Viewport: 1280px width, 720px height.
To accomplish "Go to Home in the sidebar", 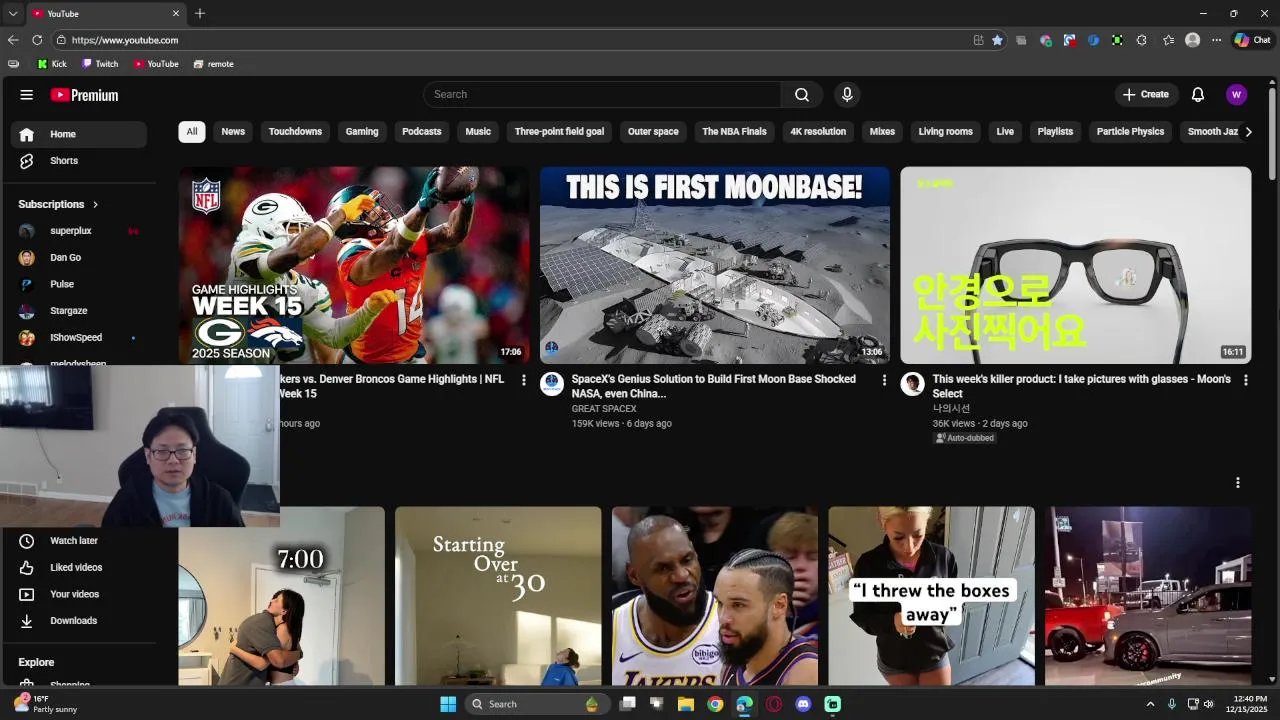I will pyautogui.click(x=79, y=134).
